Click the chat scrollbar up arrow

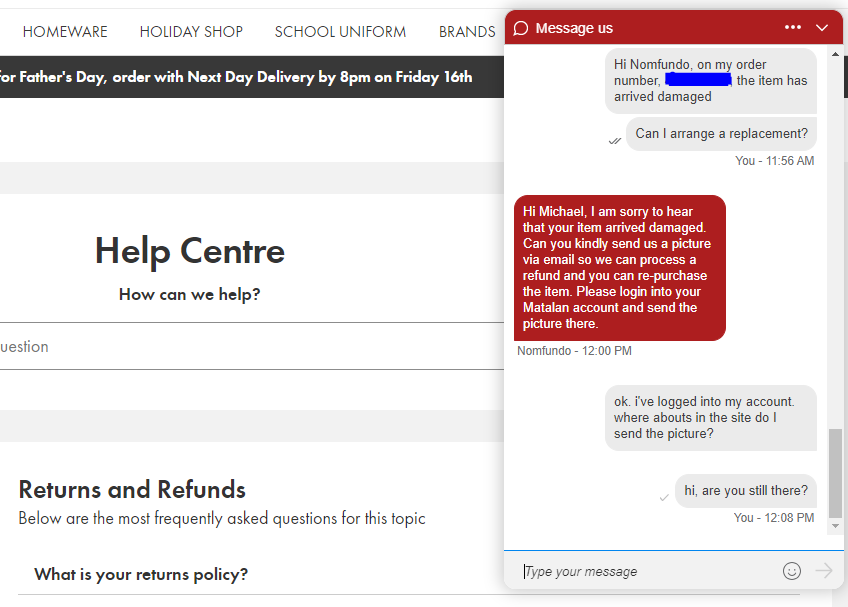click(x=835, y=54)
